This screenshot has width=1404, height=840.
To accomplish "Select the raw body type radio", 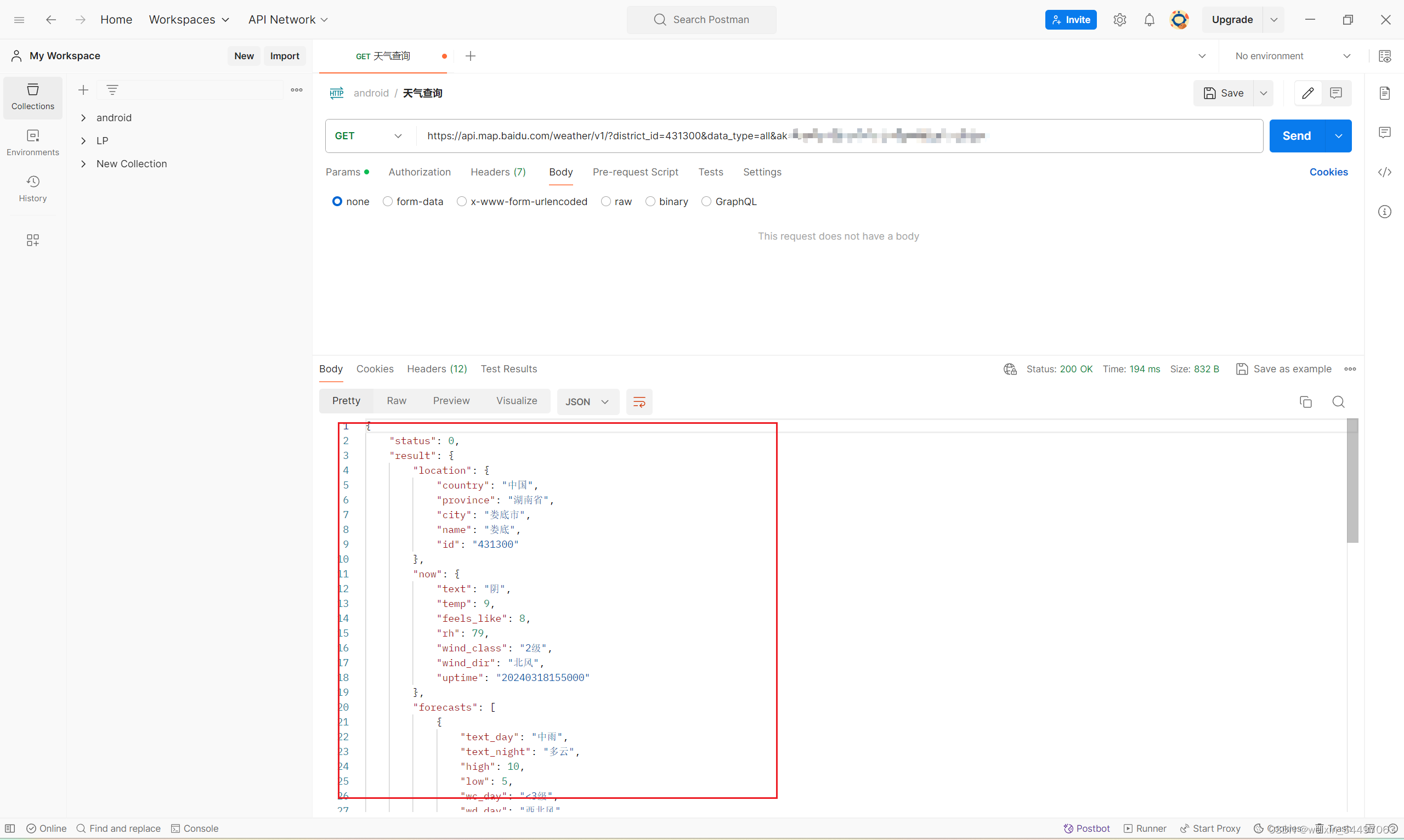I will (x=607, y=202).
